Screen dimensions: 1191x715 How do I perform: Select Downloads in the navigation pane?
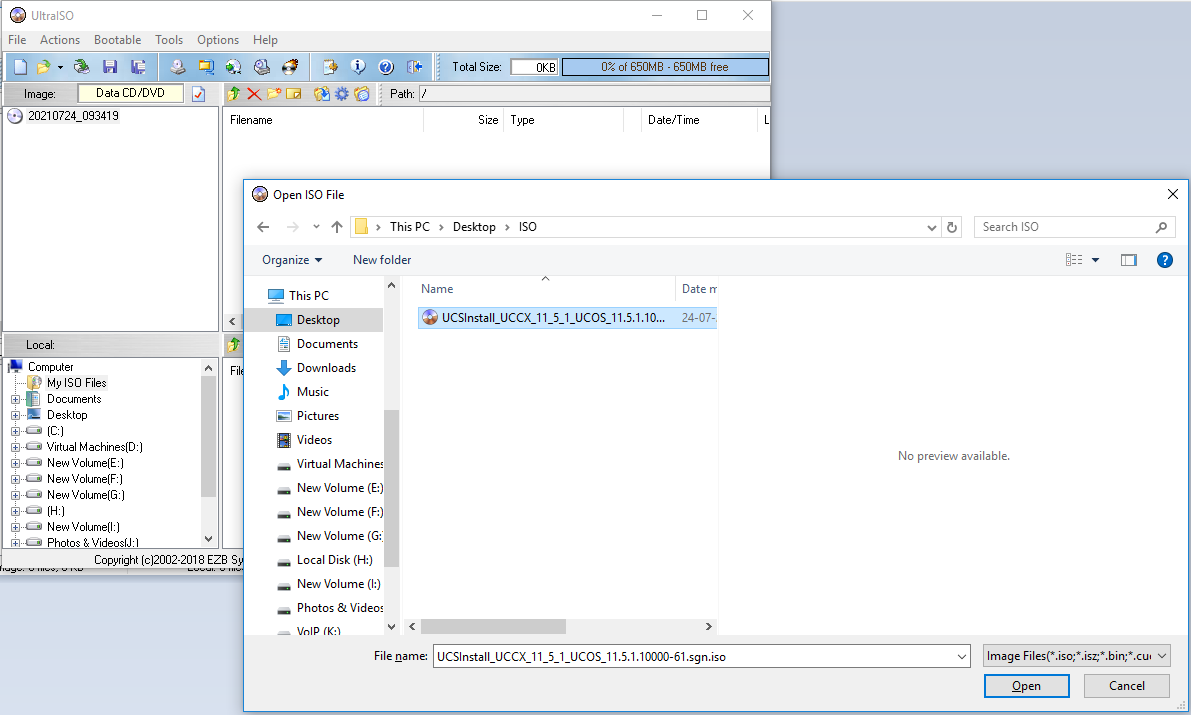click(x=327, y=368)
